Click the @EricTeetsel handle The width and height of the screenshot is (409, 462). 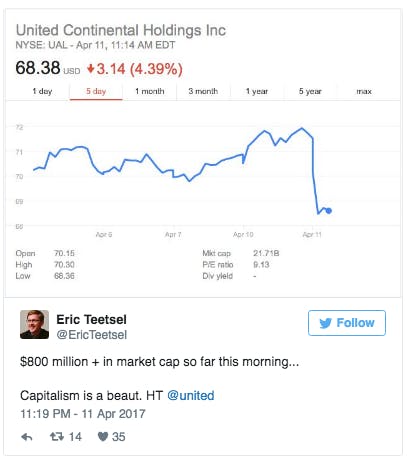[92, 335]
